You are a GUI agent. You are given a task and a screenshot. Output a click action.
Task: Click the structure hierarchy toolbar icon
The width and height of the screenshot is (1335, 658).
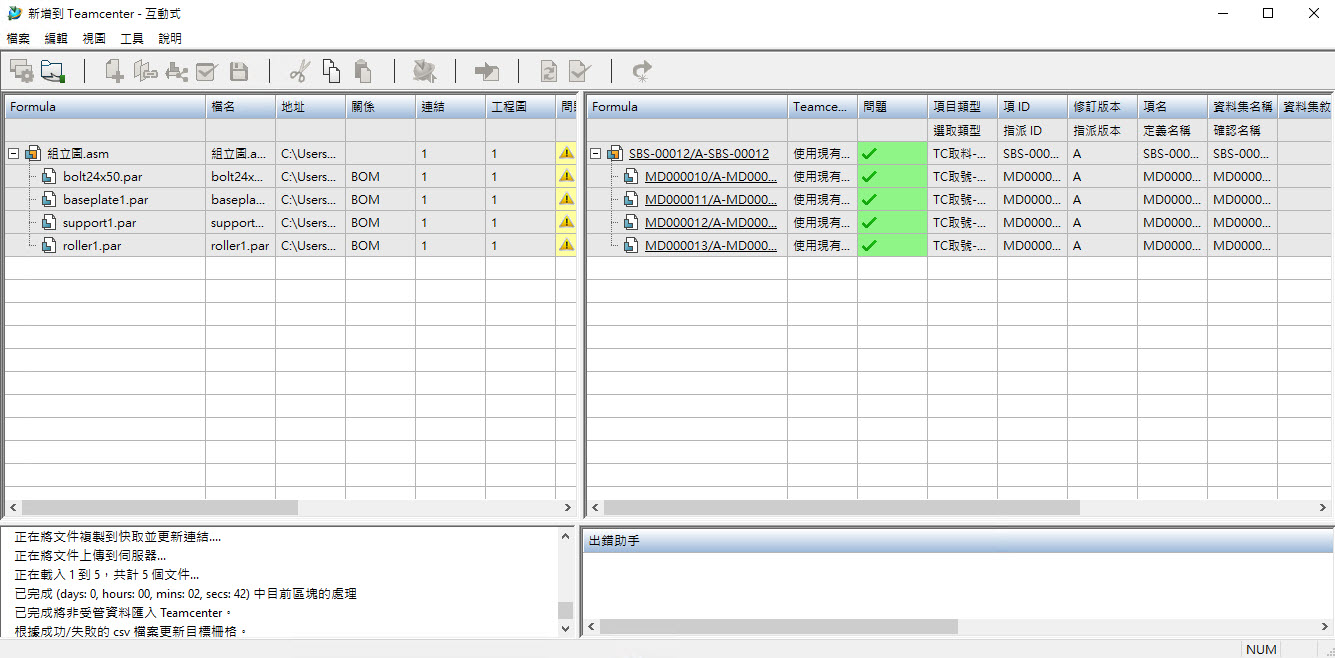coord(177,71)
